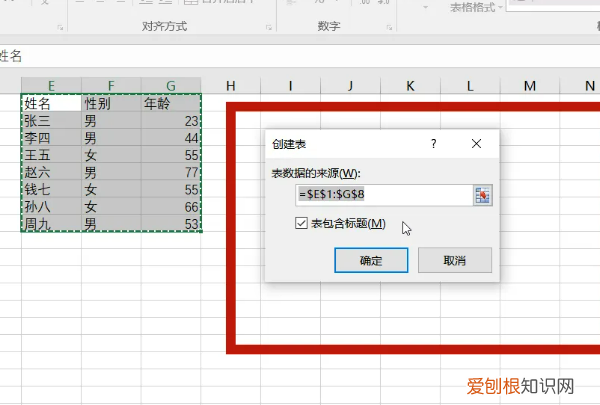Toggle the 表包含标题 checkbox

pyautogui.click(x=301, y=223)
